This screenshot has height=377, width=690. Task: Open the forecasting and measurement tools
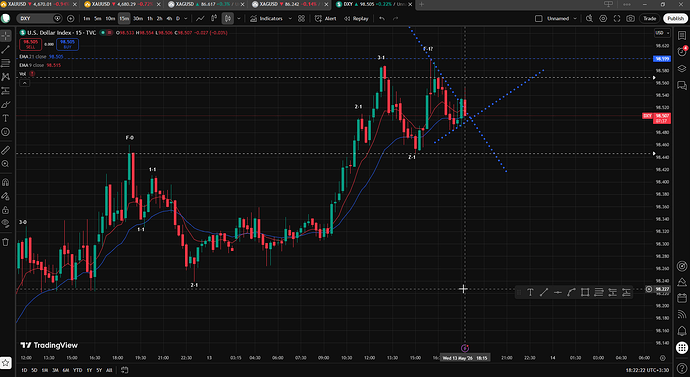point(6,91)
